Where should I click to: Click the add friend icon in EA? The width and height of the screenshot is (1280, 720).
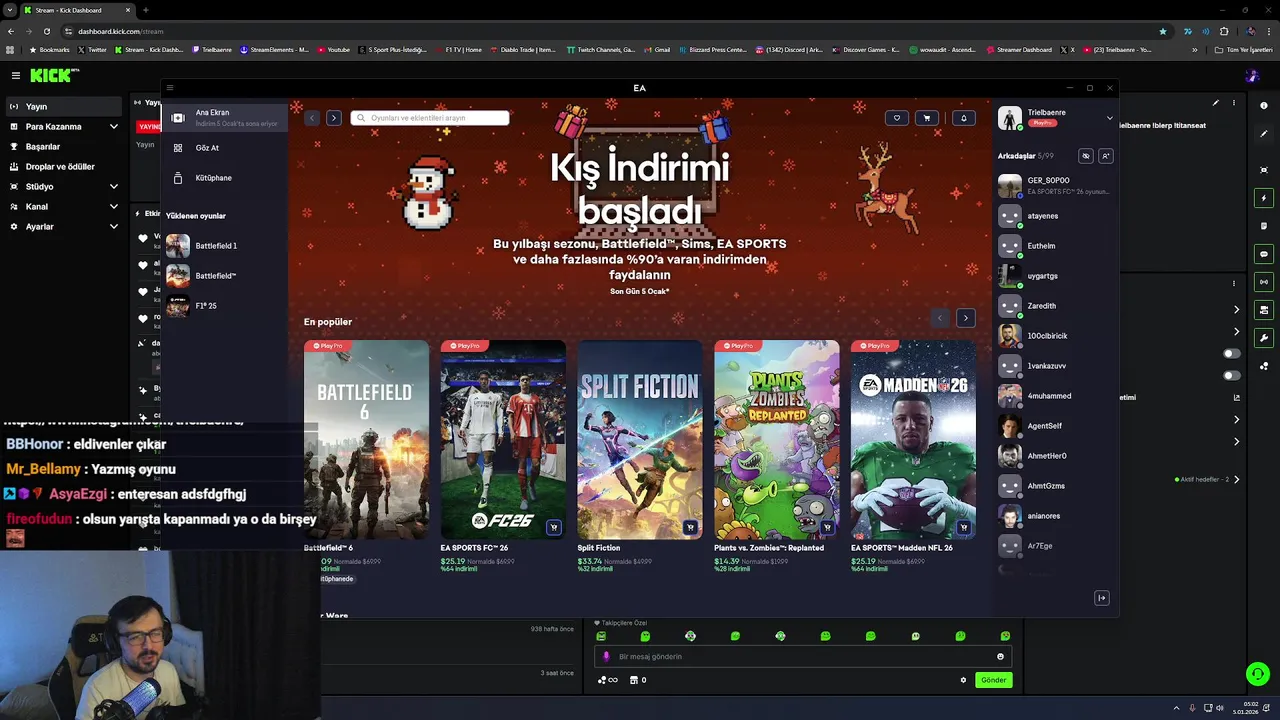click(1105, 156)
